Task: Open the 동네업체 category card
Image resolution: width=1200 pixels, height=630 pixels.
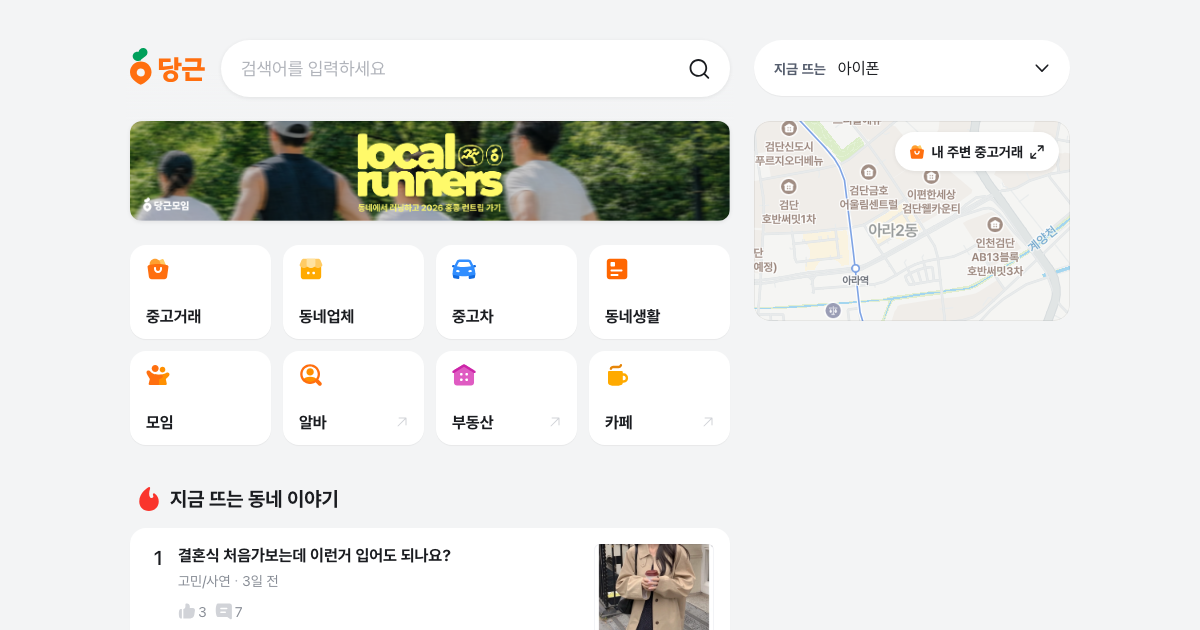Action: (353, 292)
